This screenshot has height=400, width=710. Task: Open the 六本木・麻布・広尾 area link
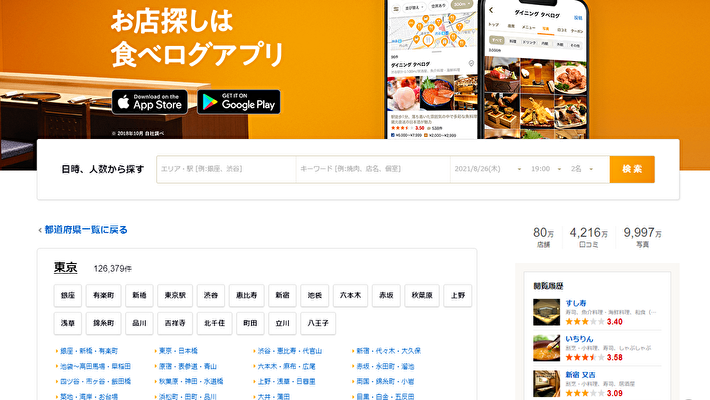286,366
